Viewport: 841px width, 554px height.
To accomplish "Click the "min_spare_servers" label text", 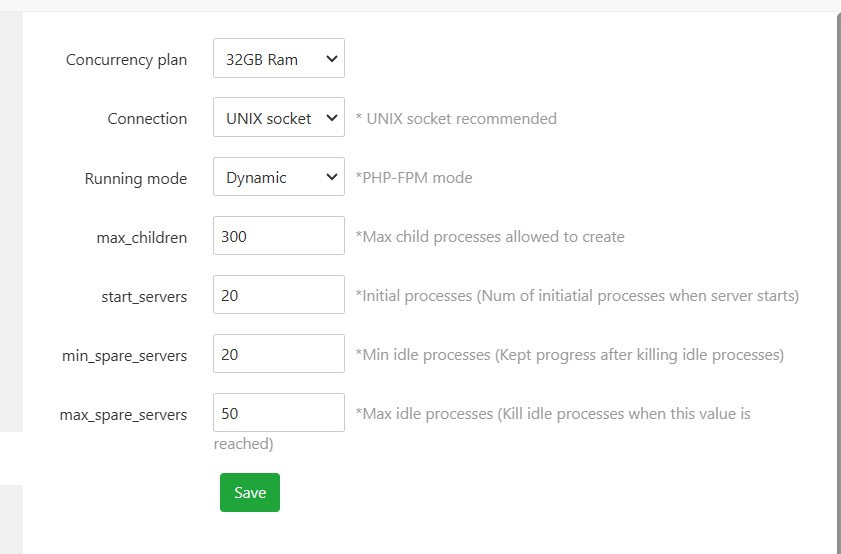I will (x=124, y=356).
